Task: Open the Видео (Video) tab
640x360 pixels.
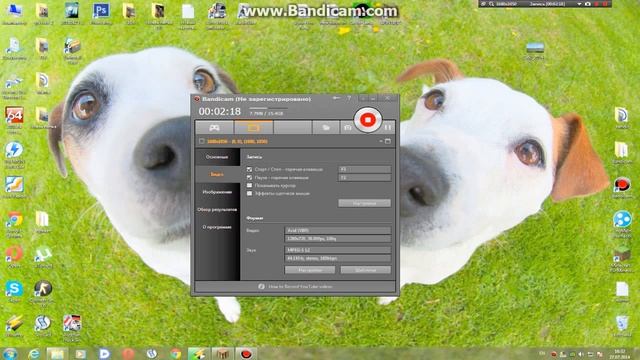Action: tap(217, 174)
